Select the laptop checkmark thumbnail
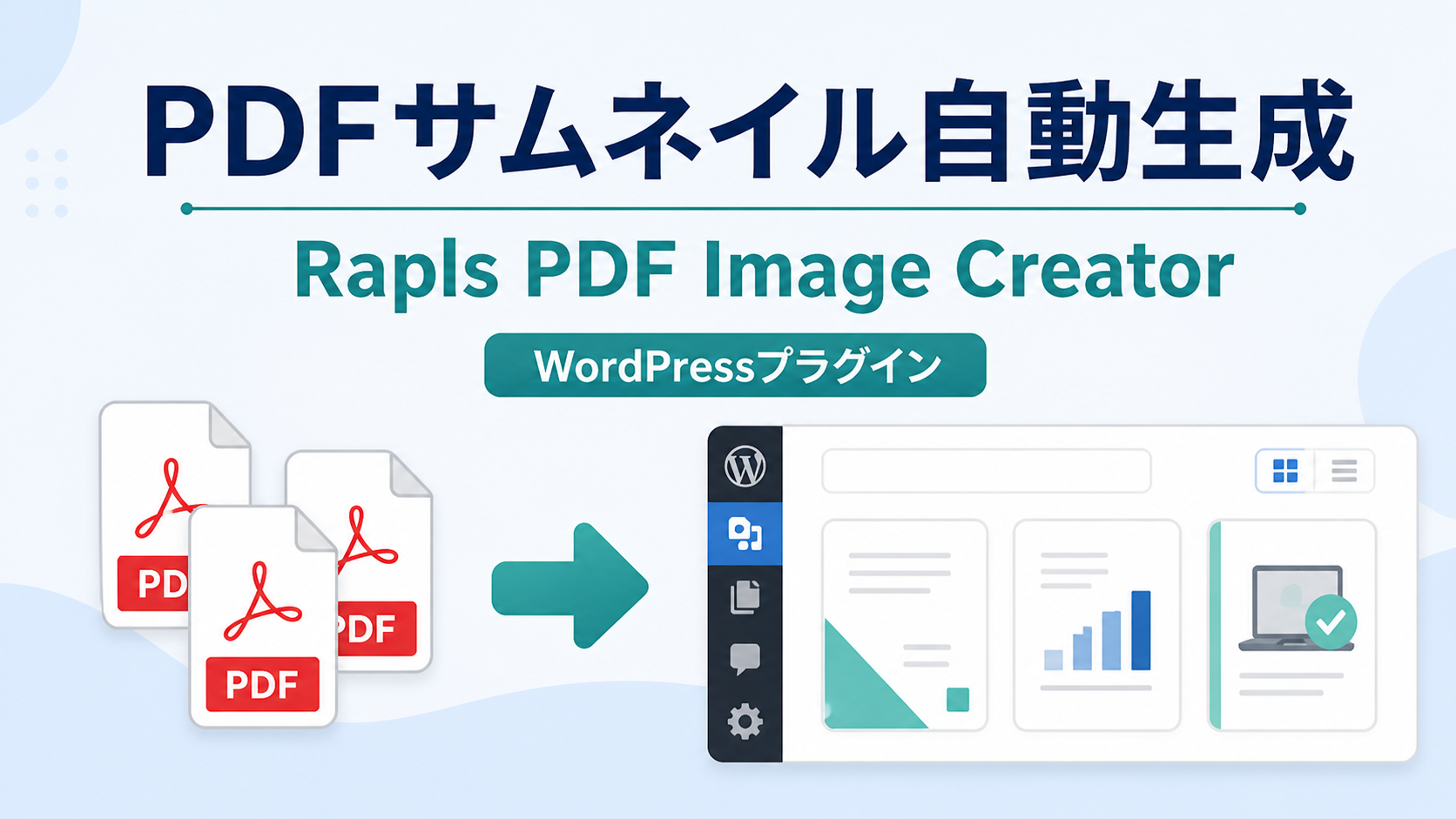The height and width of the screenshot is (819, 1456). 1292,625
